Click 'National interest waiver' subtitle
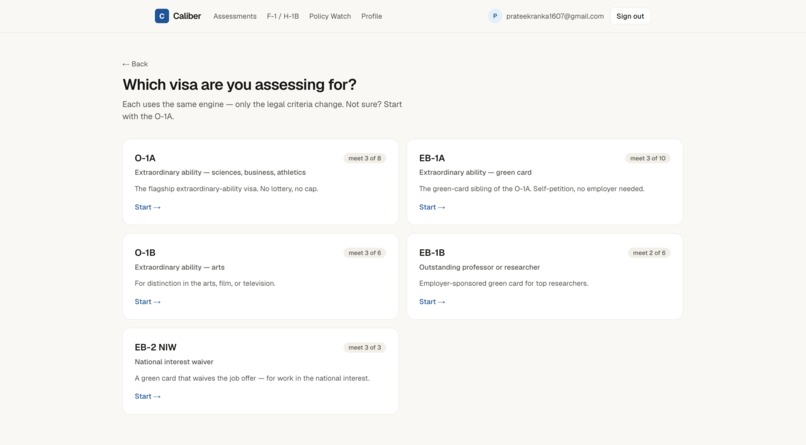The height and width of the screenshot is (445, 806). [174, 362]
